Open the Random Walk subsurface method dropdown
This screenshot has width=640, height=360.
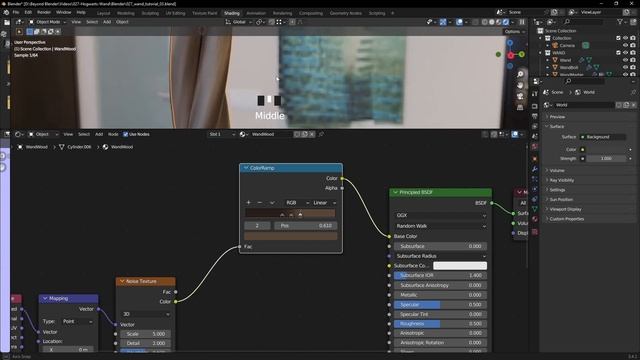point(440,226)
